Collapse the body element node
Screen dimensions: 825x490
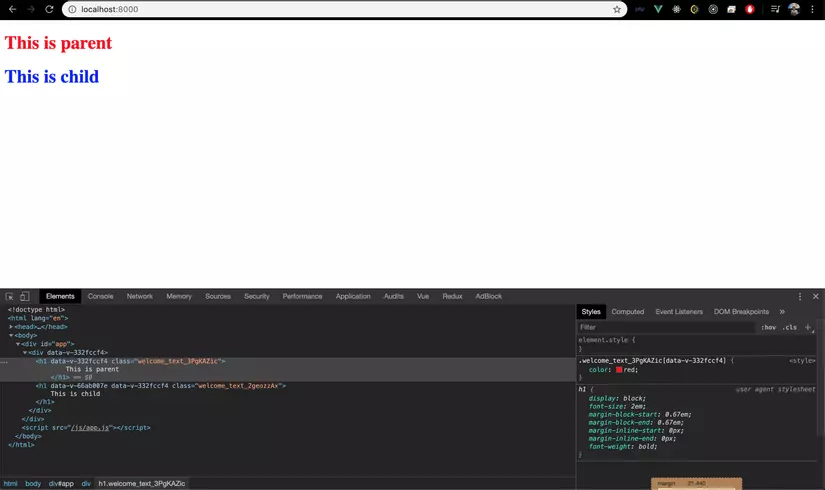(11, 335)
